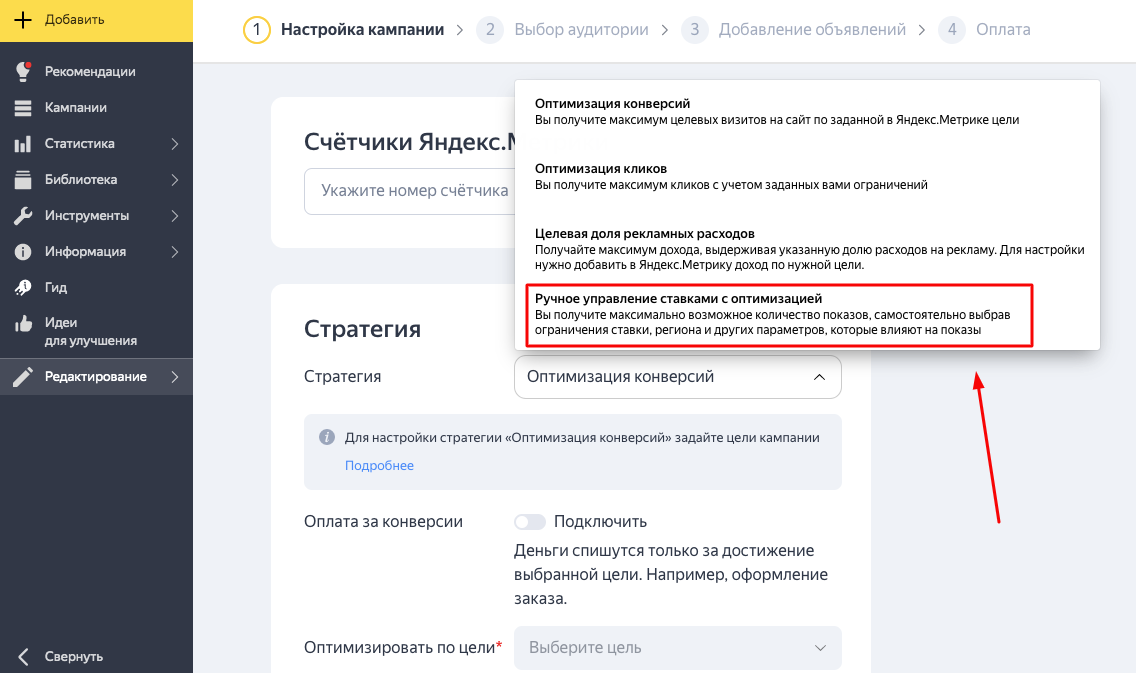
Task: Click the plus icon next to Добавить
Action: (23, 20)
